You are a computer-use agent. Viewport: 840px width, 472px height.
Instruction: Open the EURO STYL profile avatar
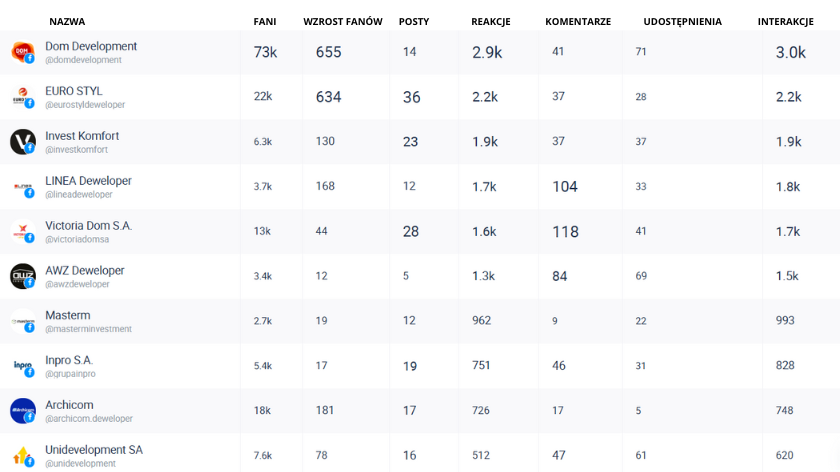click(x=22, y=97)
